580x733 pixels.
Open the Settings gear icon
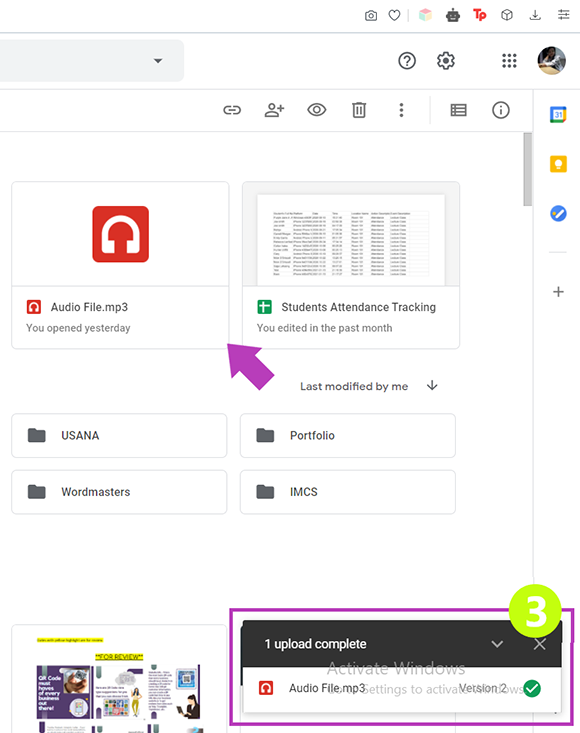pos(445,61)
